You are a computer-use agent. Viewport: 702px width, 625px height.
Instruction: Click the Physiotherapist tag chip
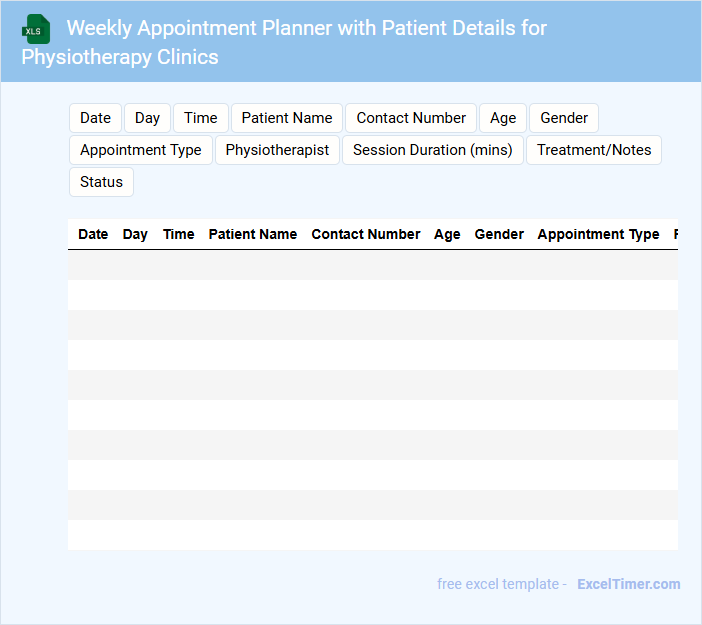pos(277,150)
